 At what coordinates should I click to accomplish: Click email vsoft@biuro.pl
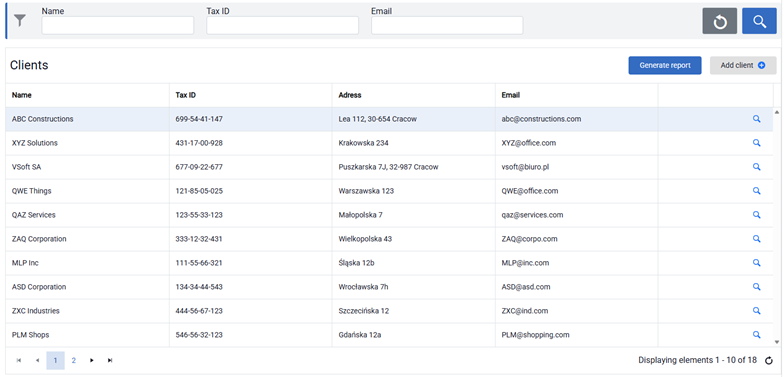(525, 167)
